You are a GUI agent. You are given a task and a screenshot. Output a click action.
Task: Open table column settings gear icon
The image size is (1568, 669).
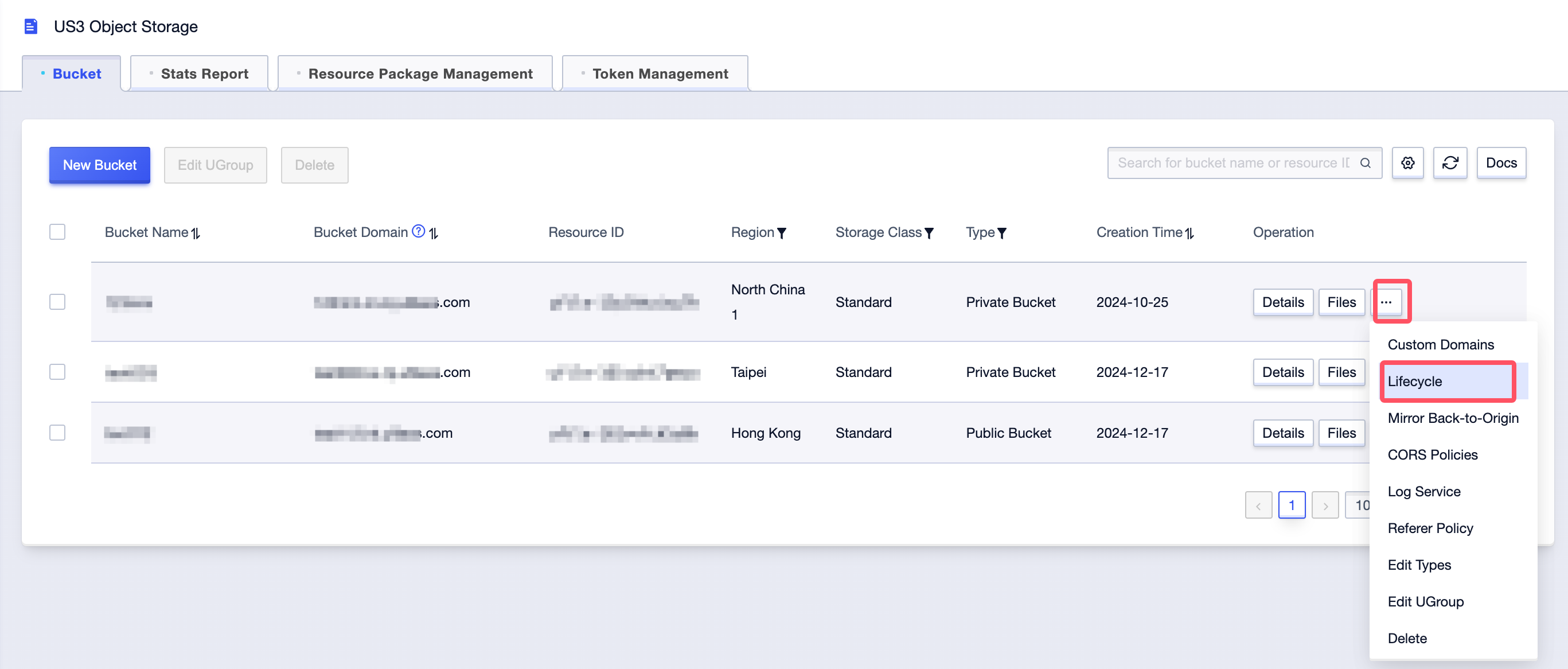(x=1407, y=162)
